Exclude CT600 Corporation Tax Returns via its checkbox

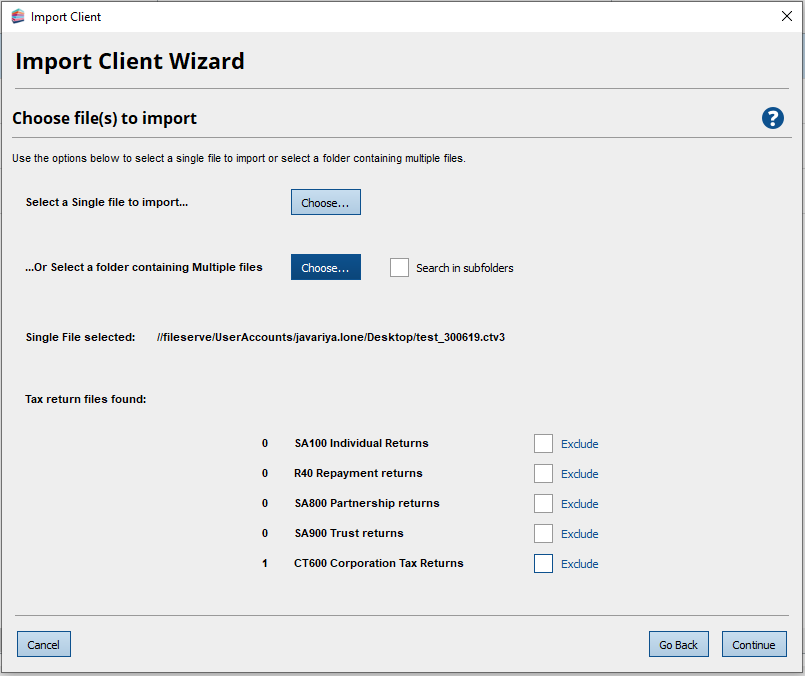pos(543,564)
